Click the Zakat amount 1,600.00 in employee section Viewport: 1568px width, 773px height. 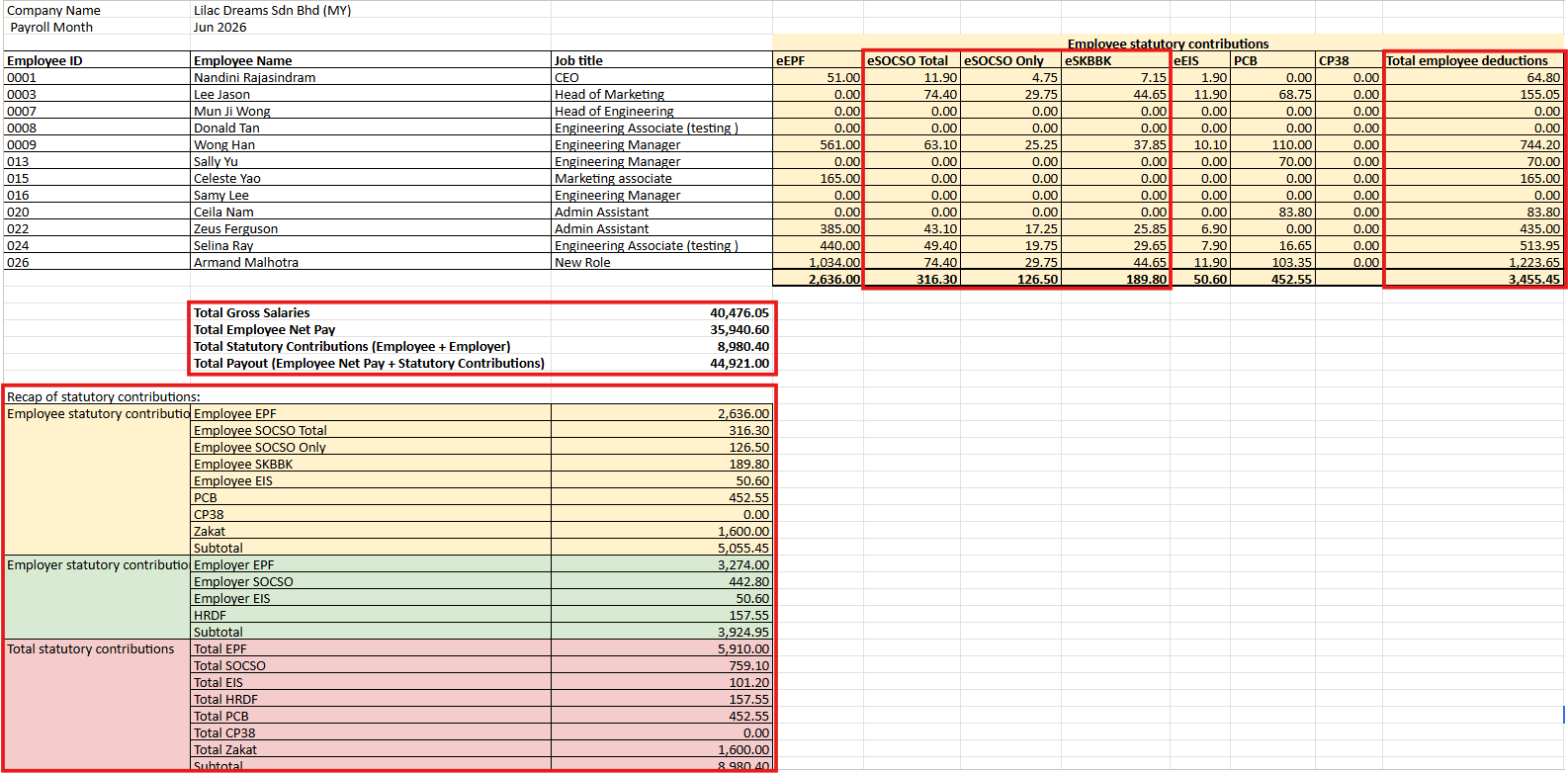pos(661,531)
